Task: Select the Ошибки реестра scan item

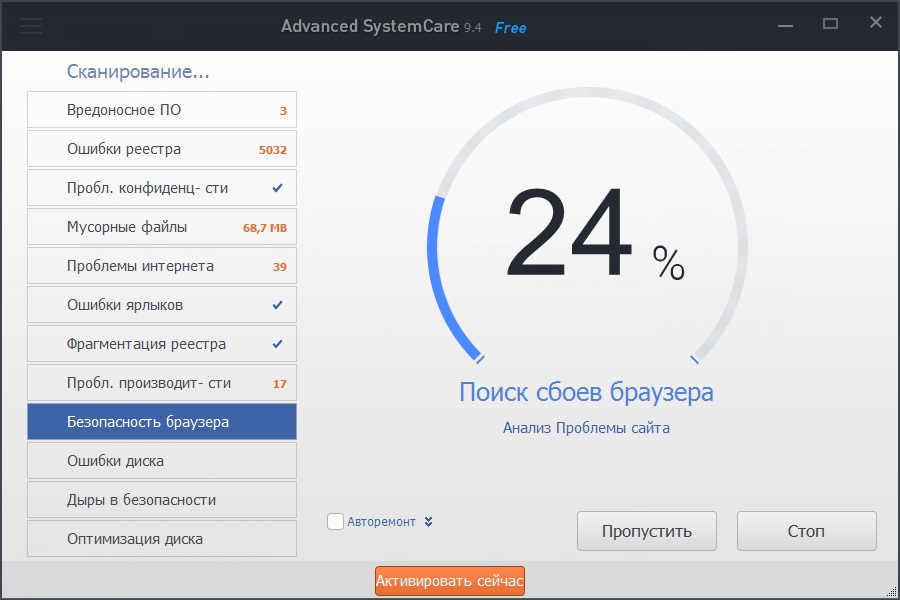Action: click(x=162, y=149)
